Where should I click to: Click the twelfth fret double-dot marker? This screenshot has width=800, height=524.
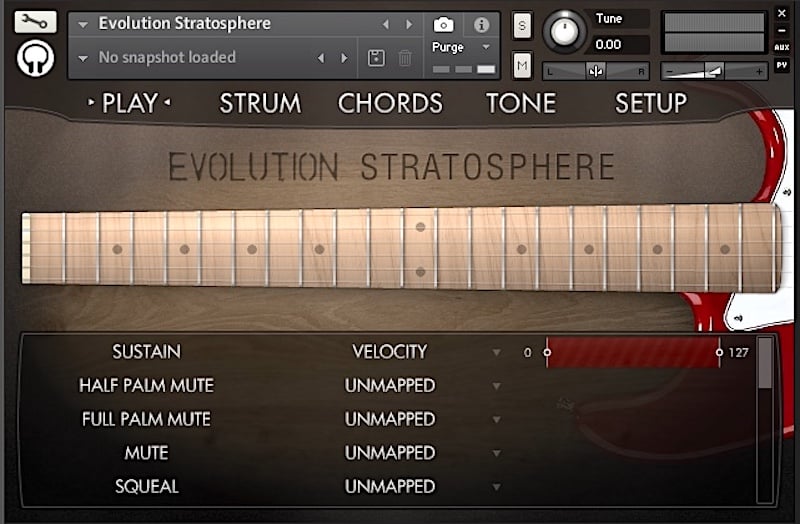click(420, 249)
